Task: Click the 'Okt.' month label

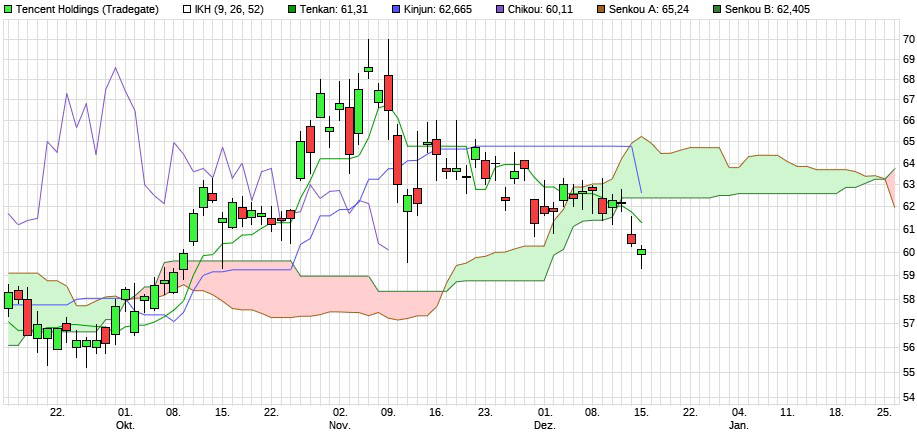Action: click(125, 425)
